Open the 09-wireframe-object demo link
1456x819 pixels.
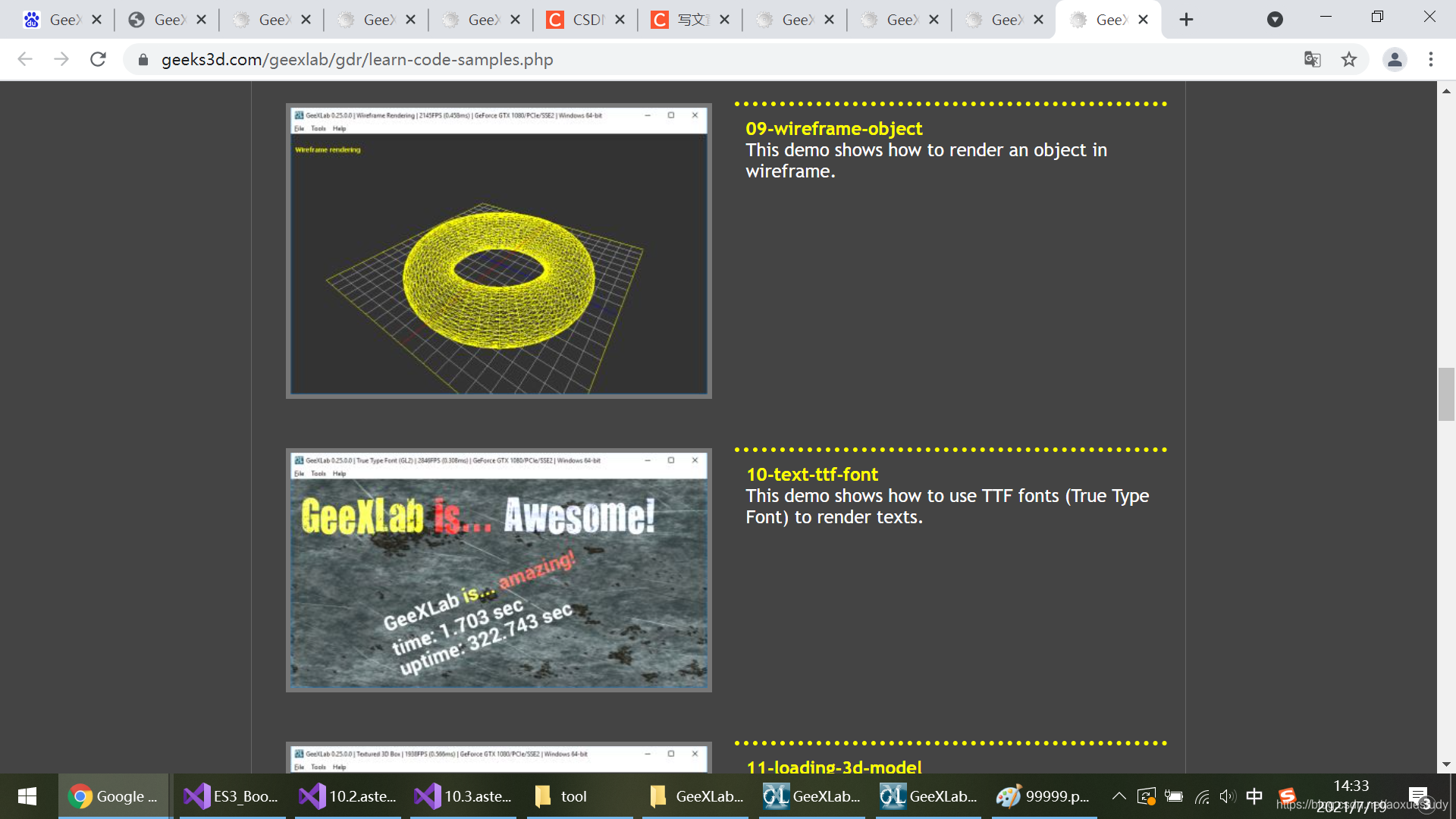point(833,129)
